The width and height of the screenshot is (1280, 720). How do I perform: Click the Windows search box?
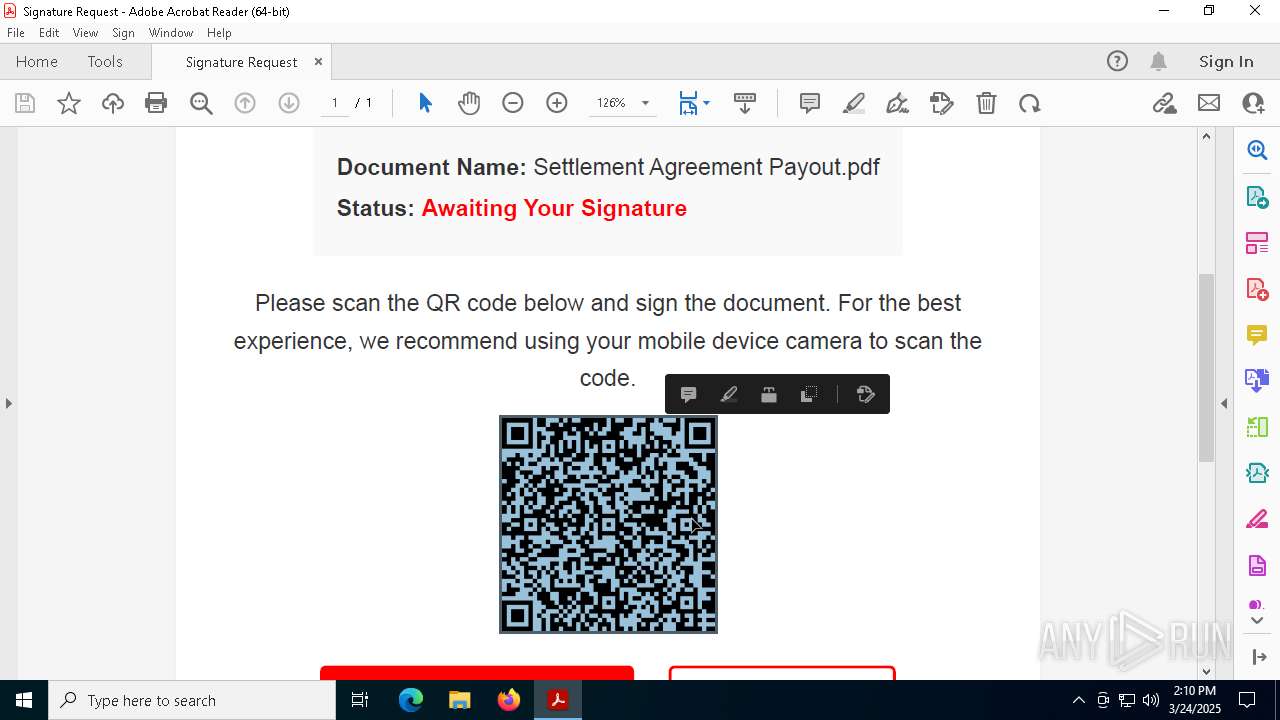coord(192,700)
